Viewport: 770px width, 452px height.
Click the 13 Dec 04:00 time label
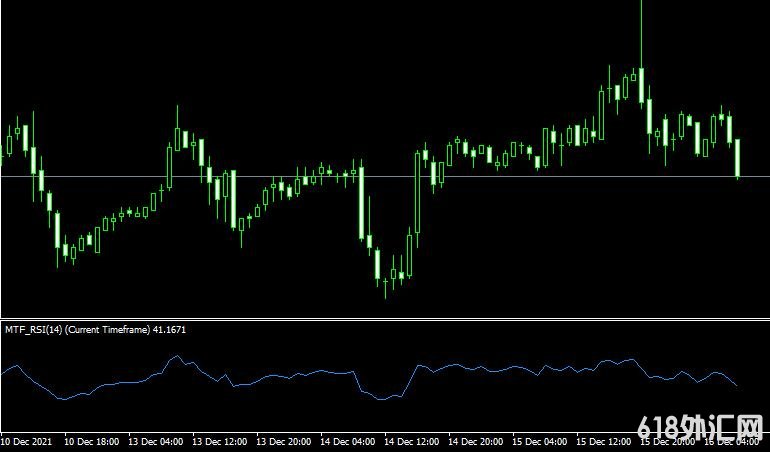pyautogui.click(x=156, y=441)
